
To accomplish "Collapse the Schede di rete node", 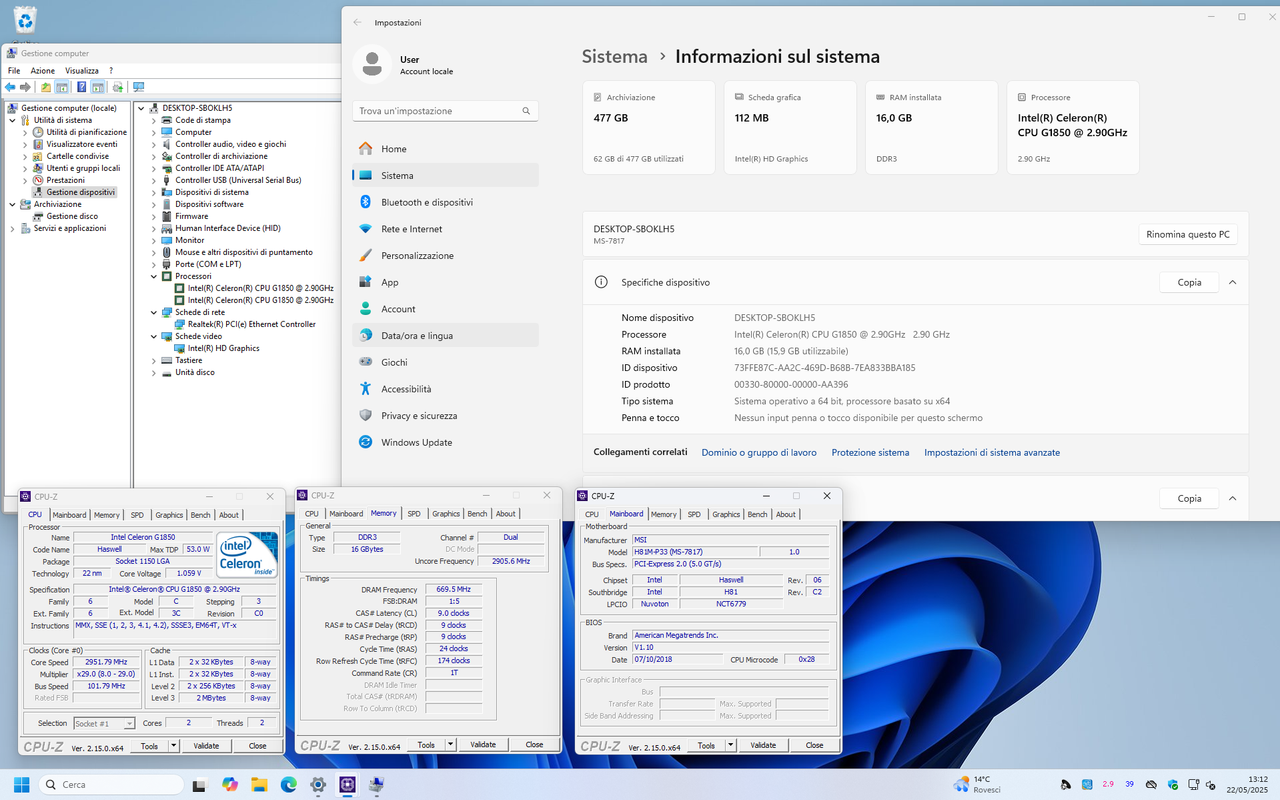I will [154, 312].
